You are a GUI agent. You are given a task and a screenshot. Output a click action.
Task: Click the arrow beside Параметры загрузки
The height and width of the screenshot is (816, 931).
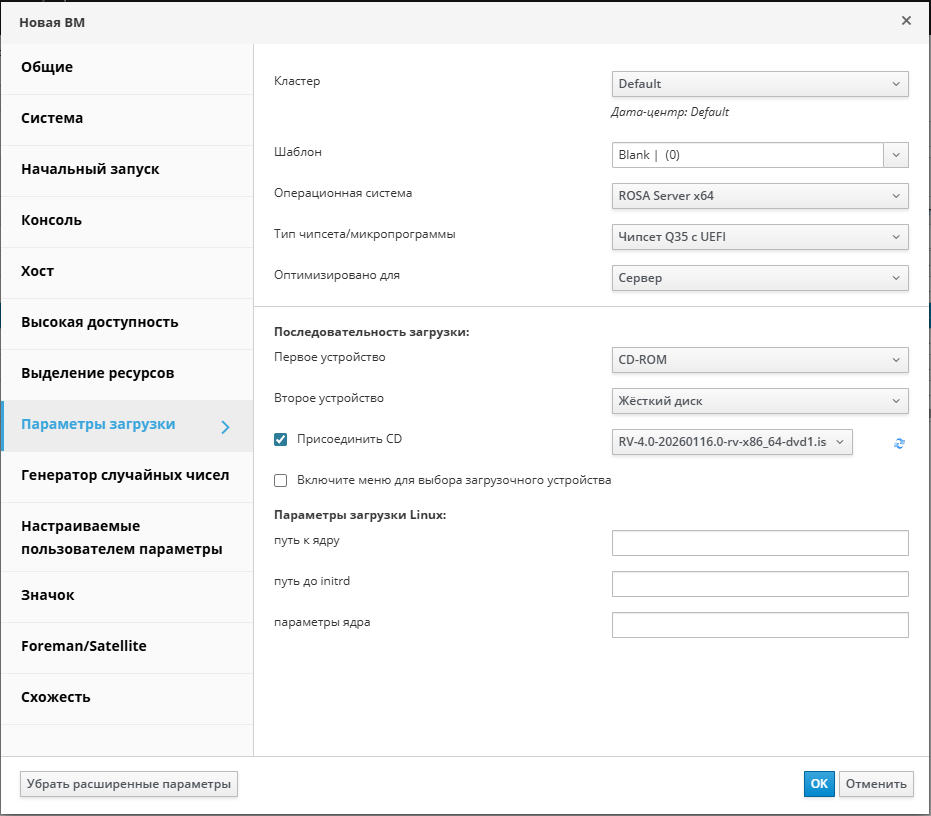point(225,427)
